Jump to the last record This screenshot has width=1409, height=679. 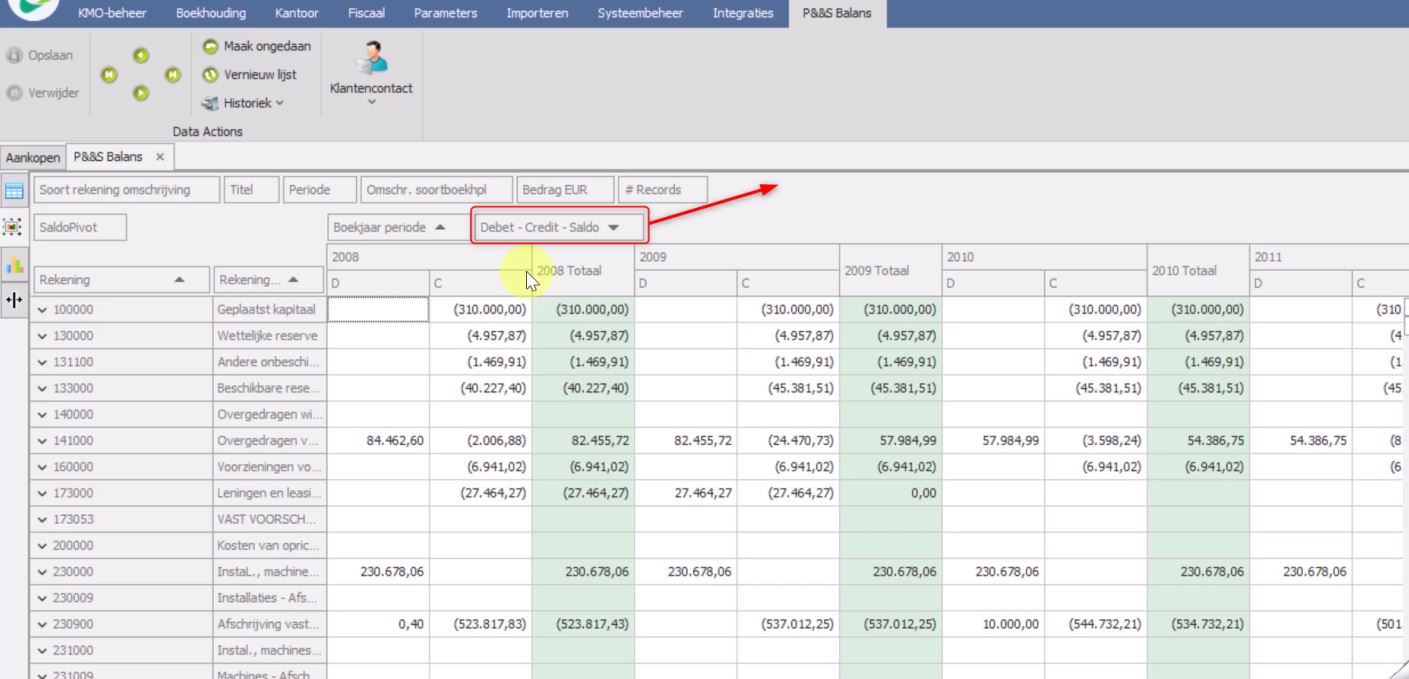click(173, 74)
